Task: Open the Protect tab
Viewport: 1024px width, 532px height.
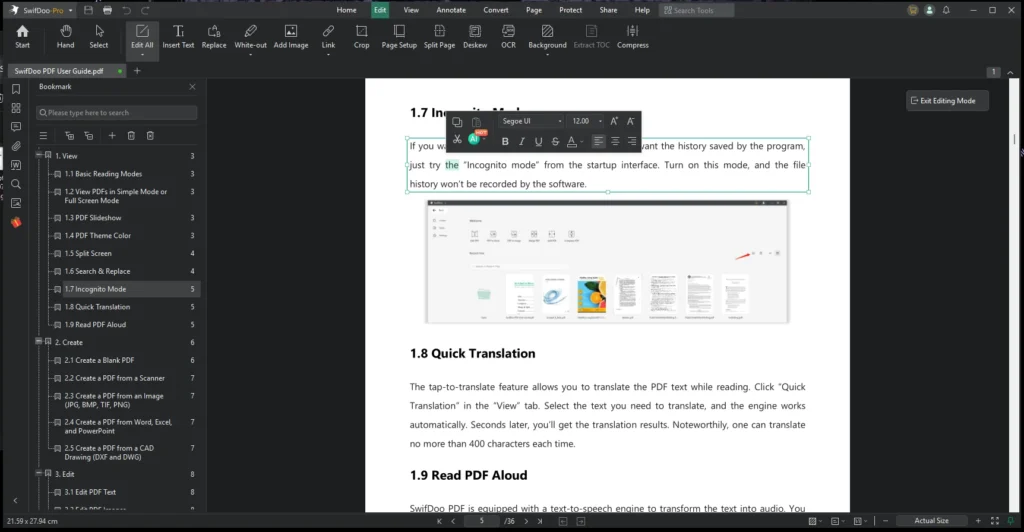Action: pyautogui.click(x=570, y=10)
